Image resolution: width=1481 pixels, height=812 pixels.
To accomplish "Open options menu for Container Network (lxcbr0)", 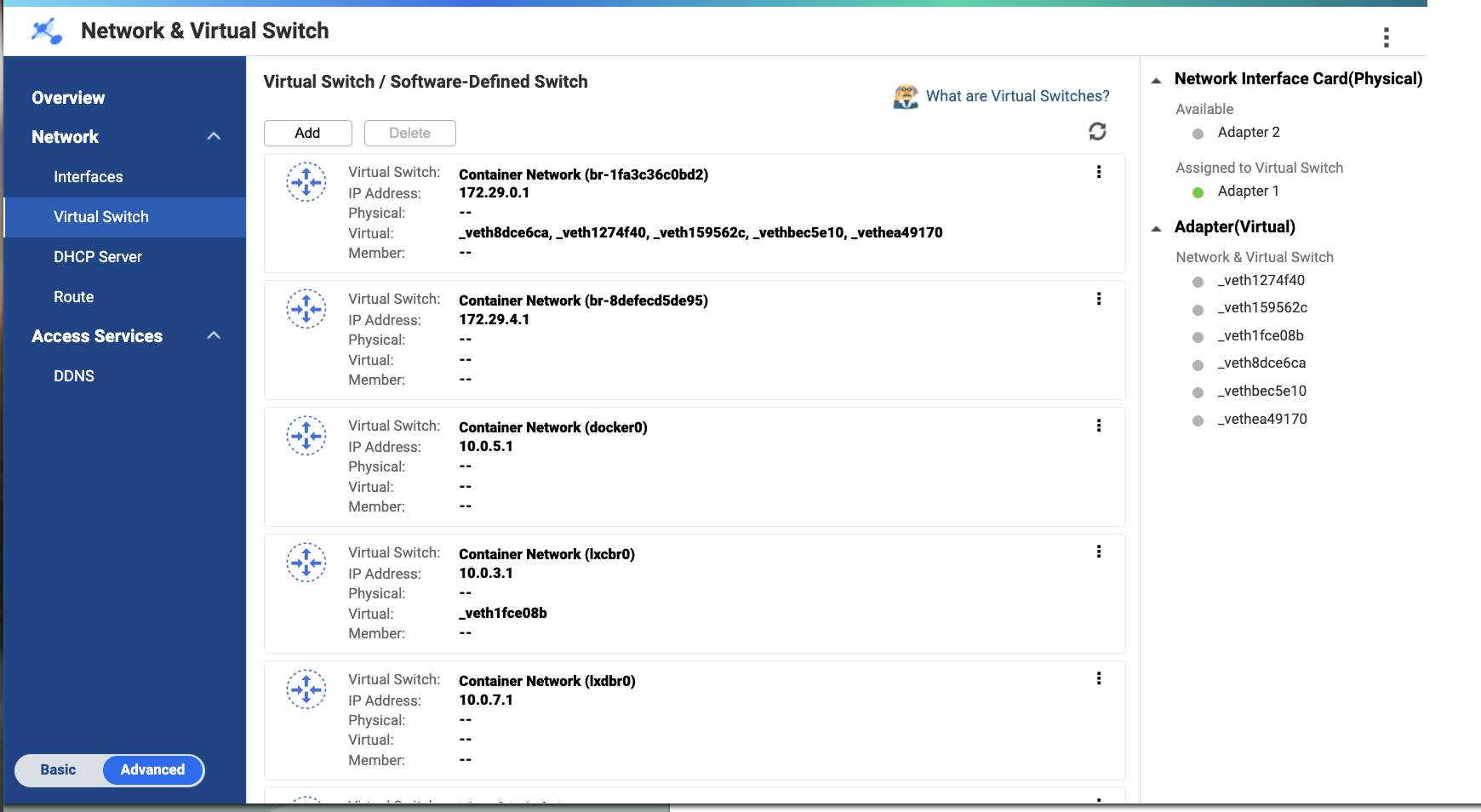I will 1099,552.
